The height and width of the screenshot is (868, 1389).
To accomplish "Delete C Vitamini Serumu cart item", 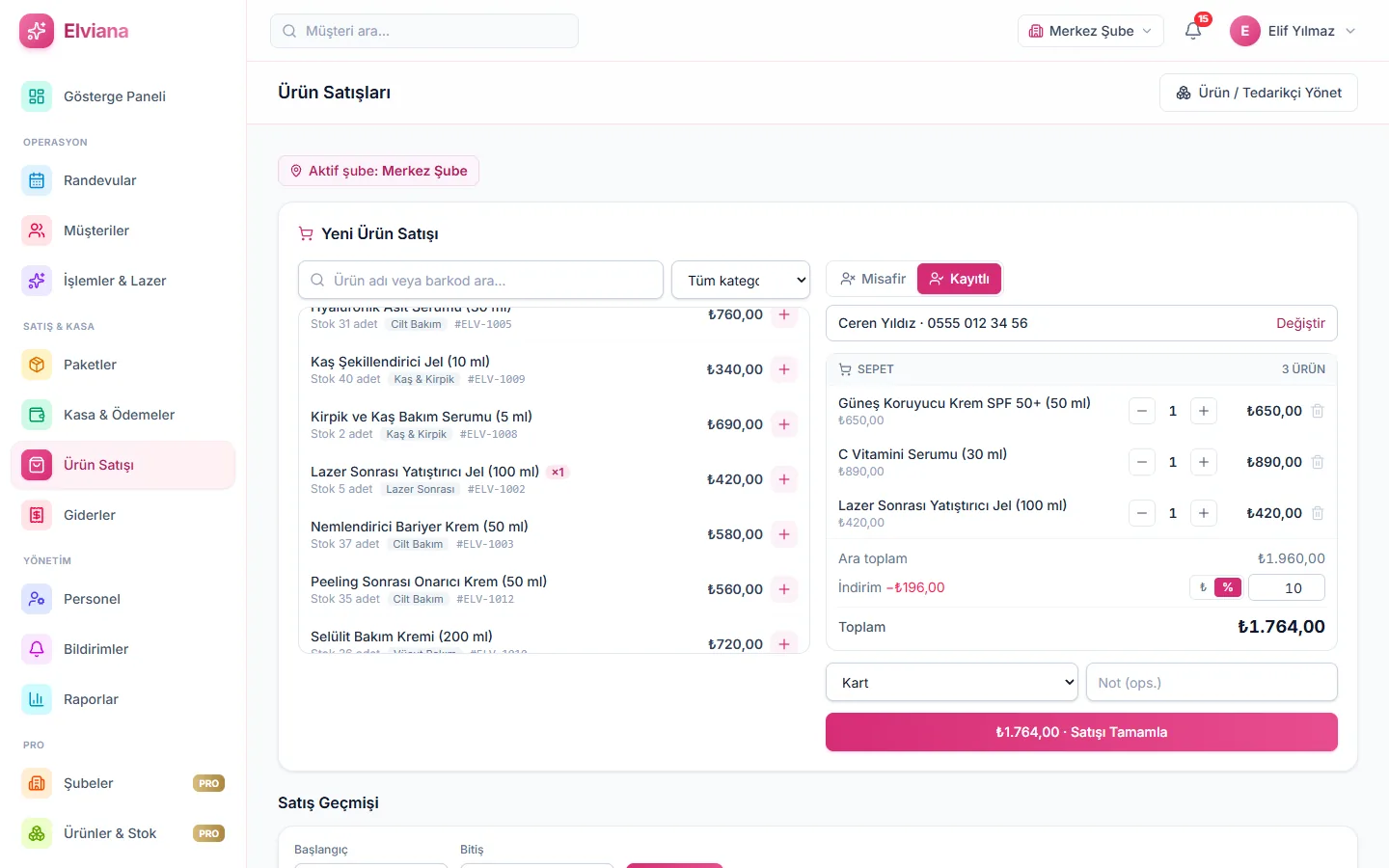I will pyautogui.click(x=1318, y=462).
